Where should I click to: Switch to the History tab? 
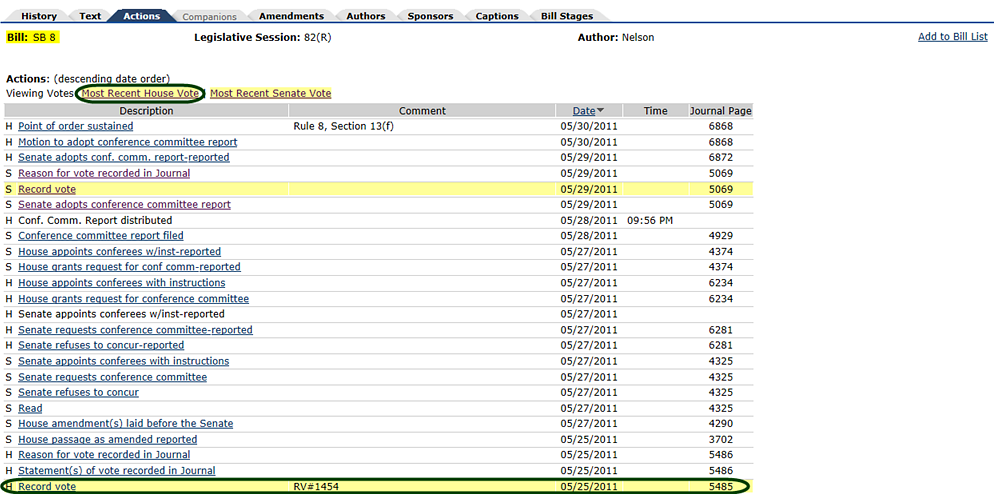(x=39, y=16)
